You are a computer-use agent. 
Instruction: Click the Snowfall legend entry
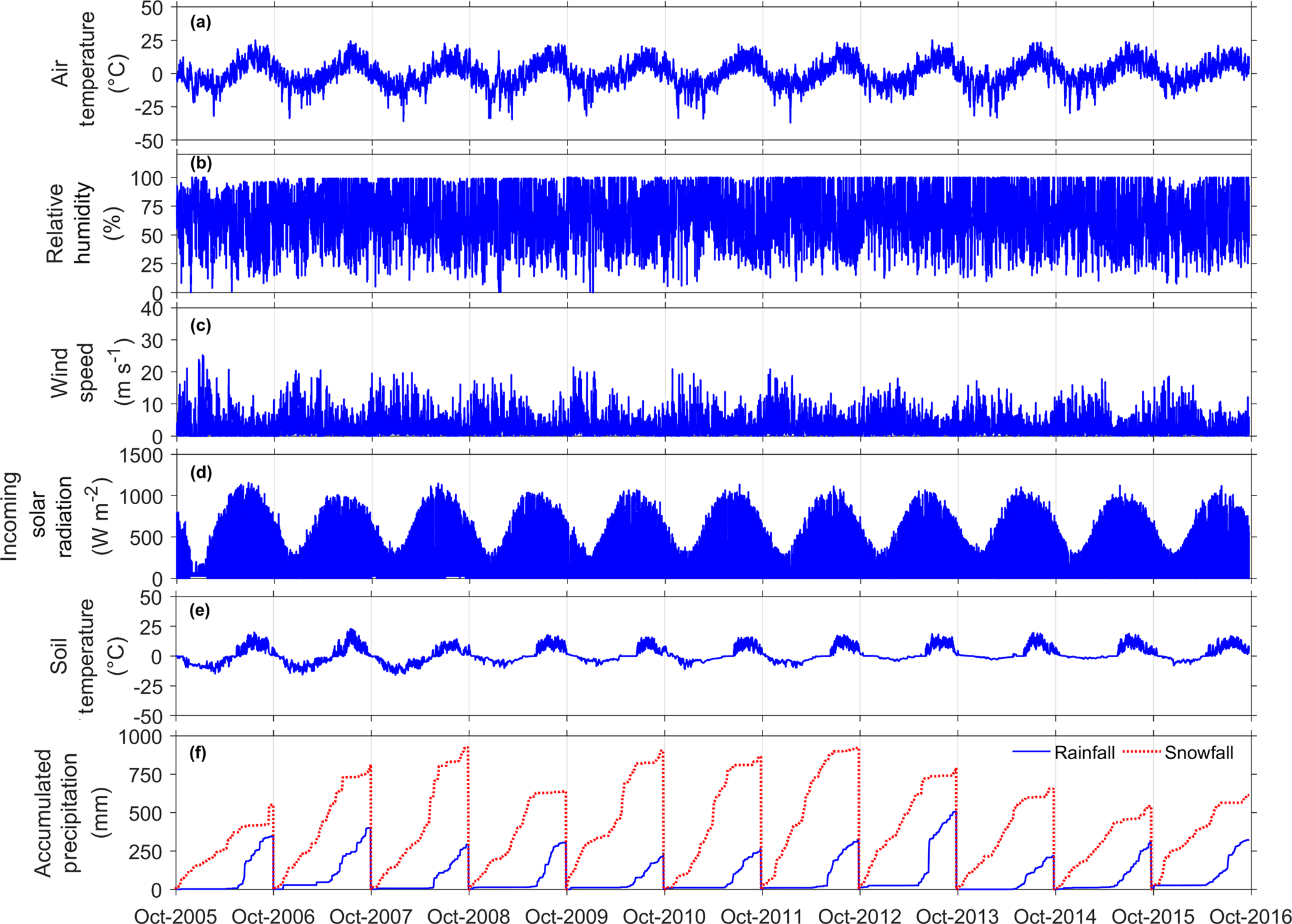coord(1199,753)
